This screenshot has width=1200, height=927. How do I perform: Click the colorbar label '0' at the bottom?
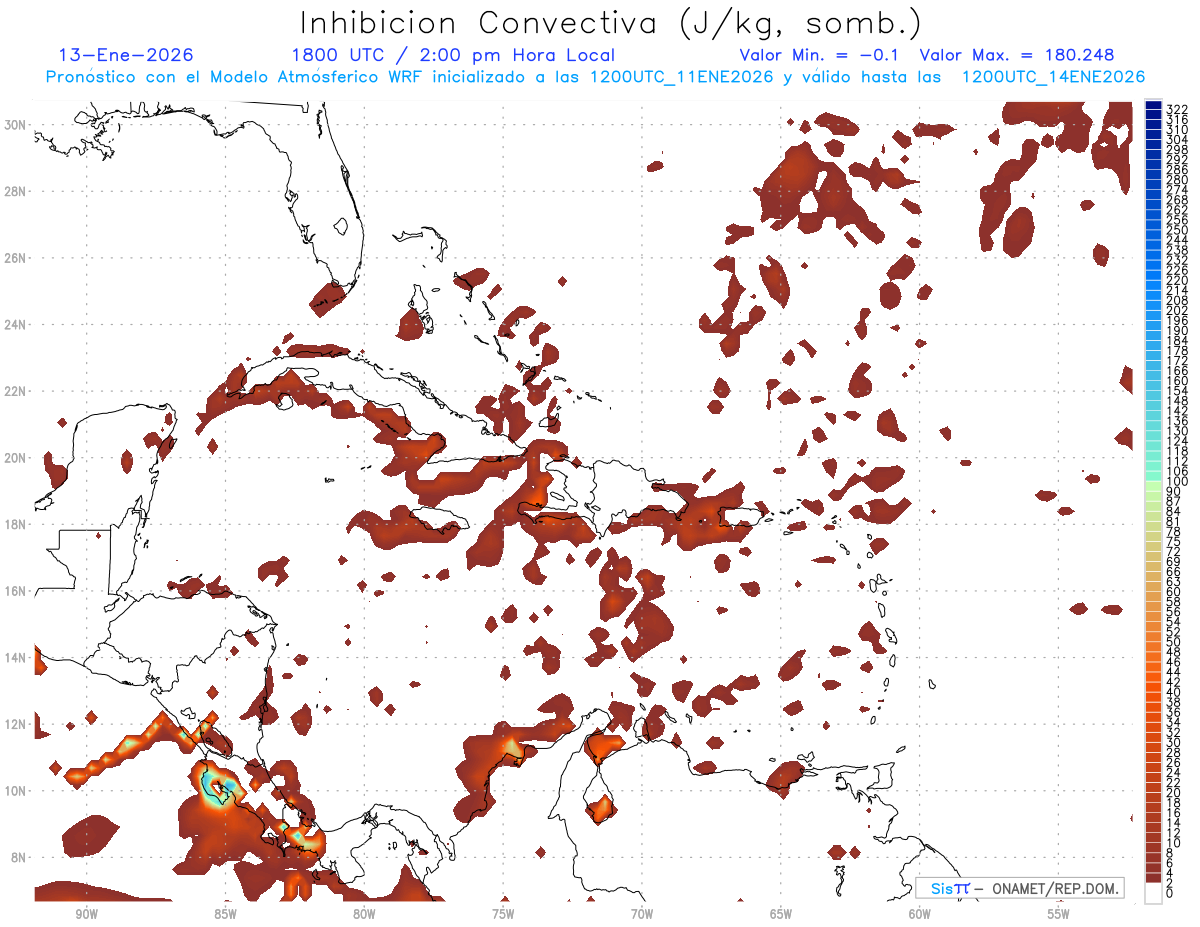click(x=1170, y=894)
